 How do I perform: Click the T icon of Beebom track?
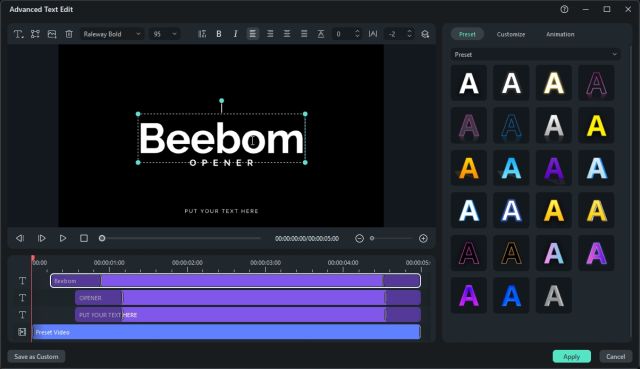[22, 281]
